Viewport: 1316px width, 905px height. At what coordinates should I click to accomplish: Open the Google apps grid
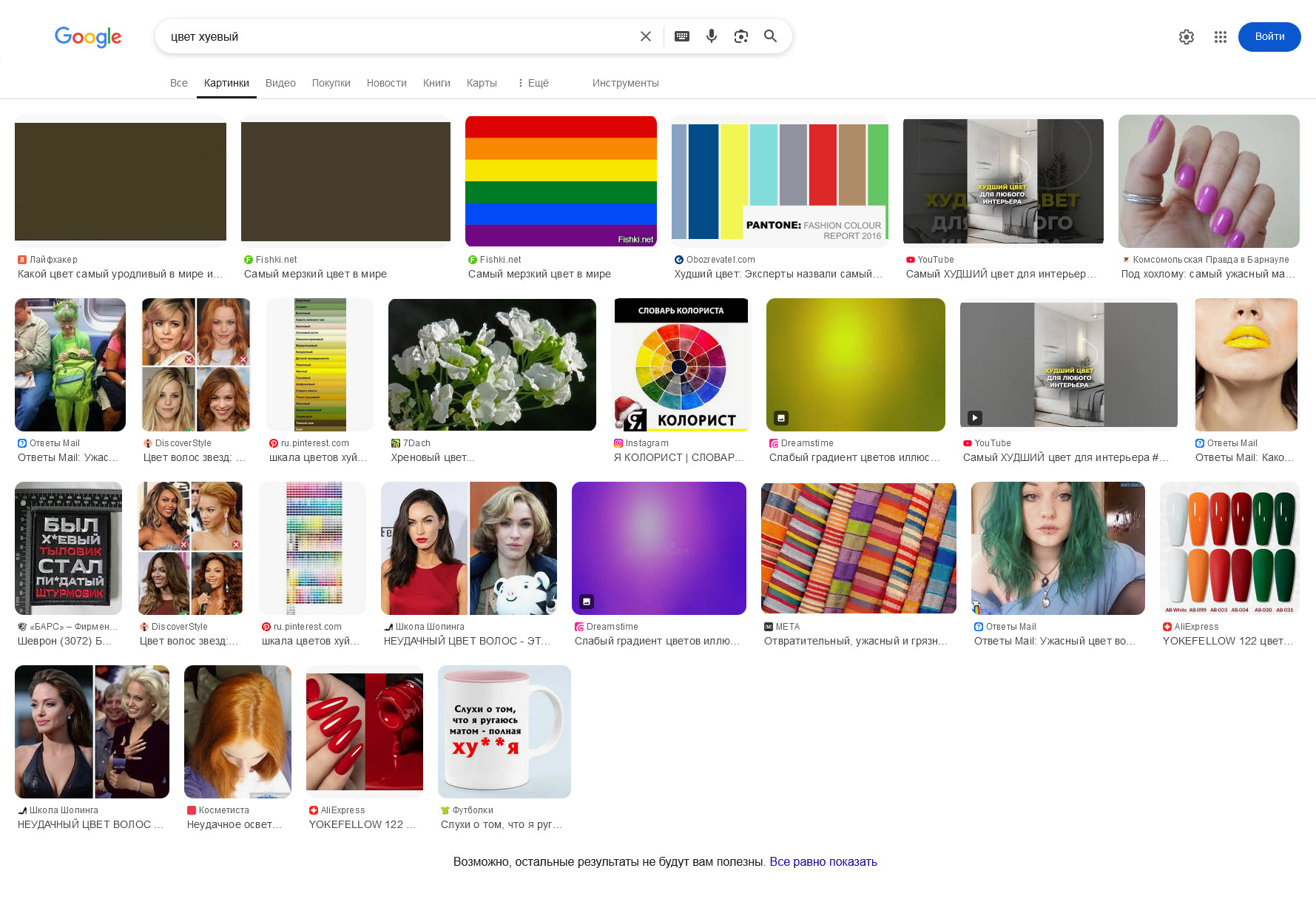point(1221,37)
